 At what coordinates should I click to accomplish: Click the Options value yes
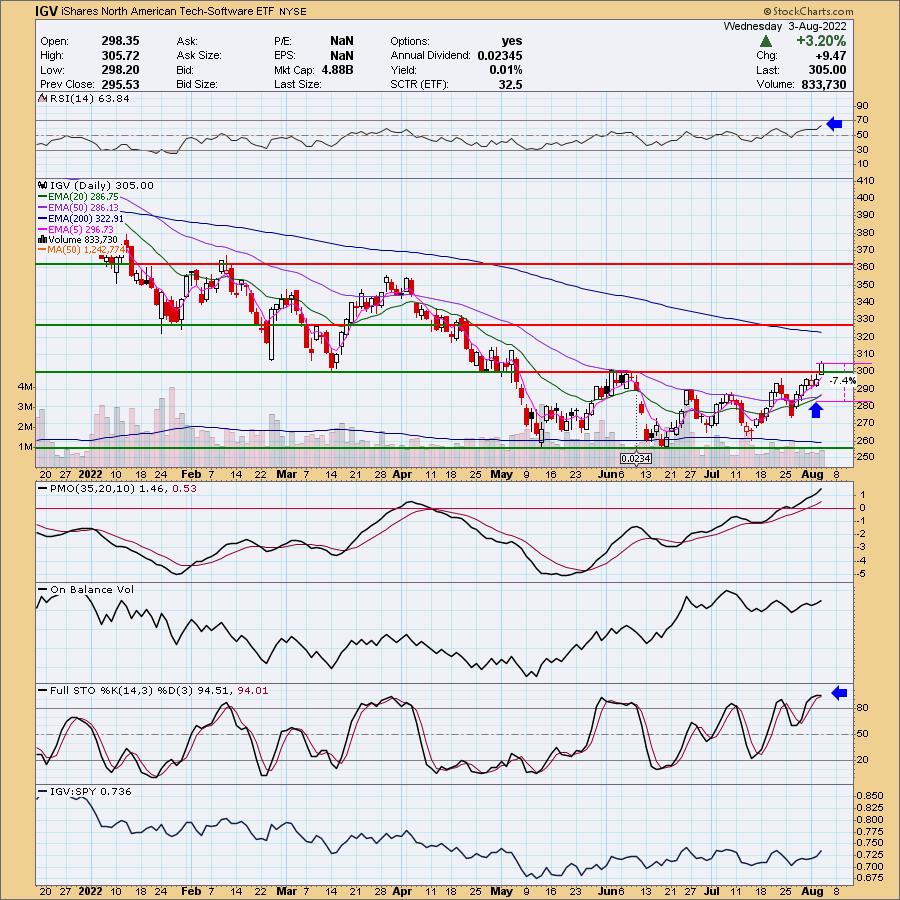click(x=511, y=41)
